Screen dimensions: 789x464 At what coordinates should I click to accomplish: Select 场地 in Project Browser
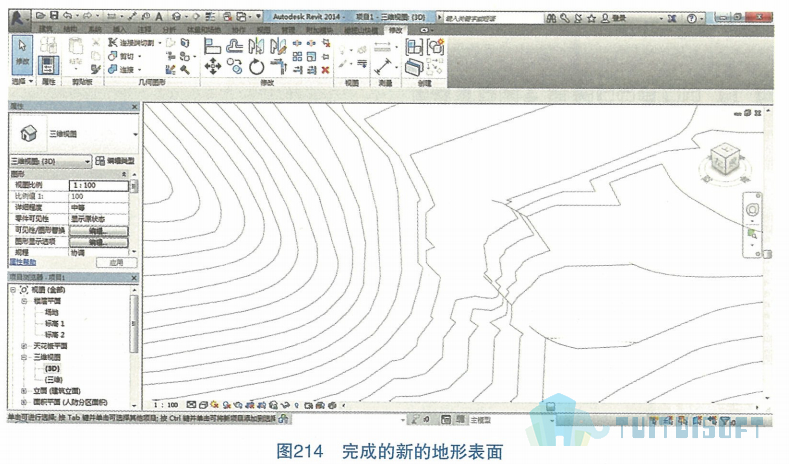point(51,313)
